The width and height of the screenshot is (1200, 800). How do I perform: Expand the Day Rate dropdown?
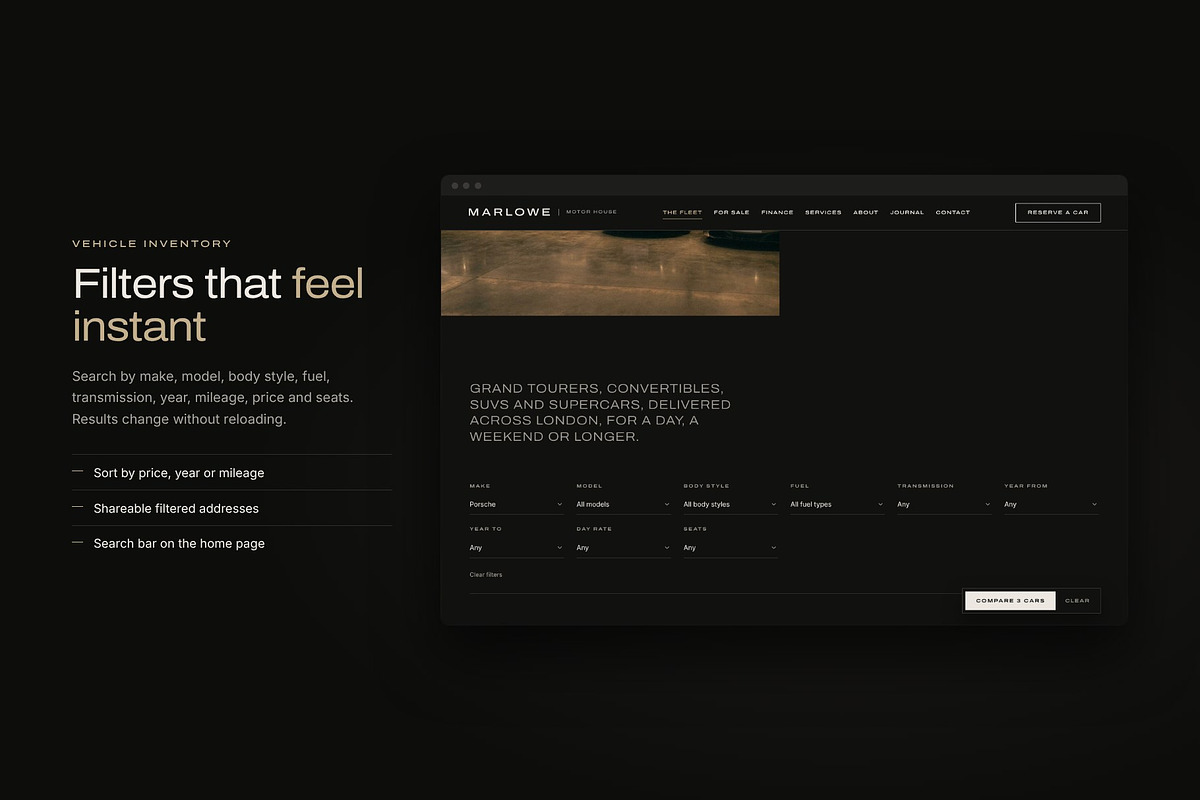point(624,548)
